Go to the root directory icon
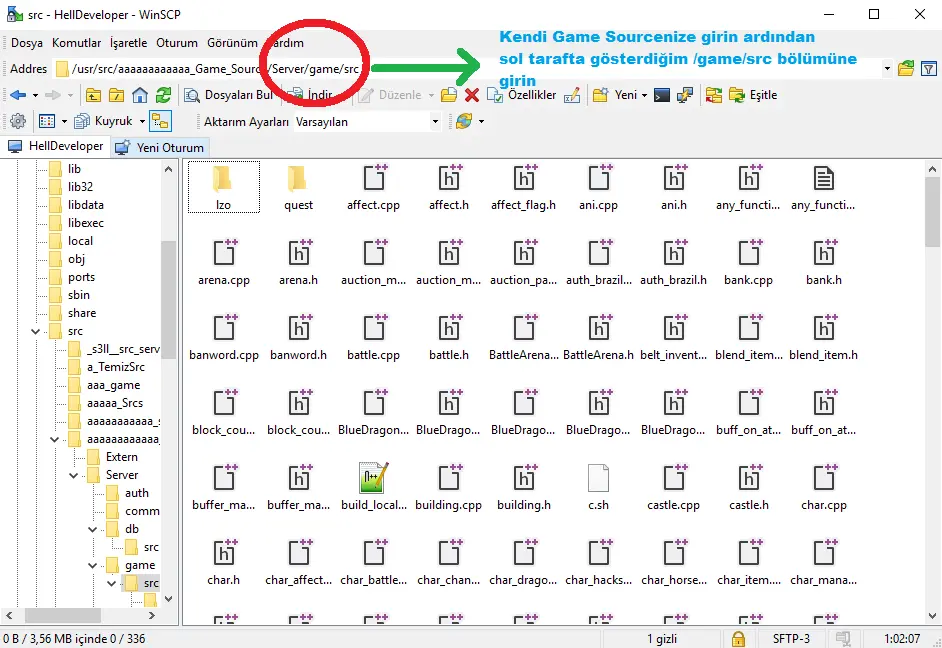The height and width of the screenshot is (648, 942). point(117,95)
